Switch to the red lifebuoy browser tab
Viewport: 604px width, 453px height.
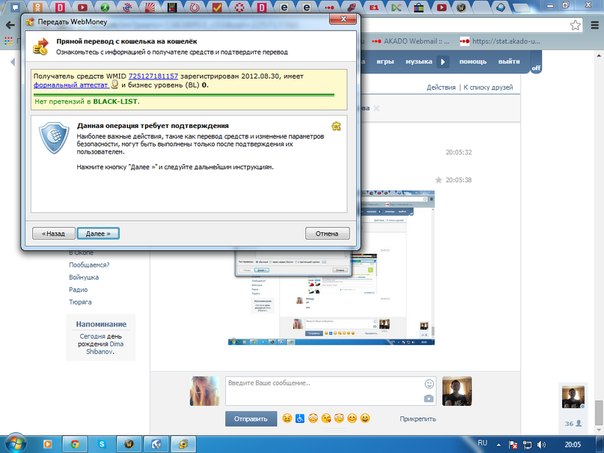pos(240,7)
